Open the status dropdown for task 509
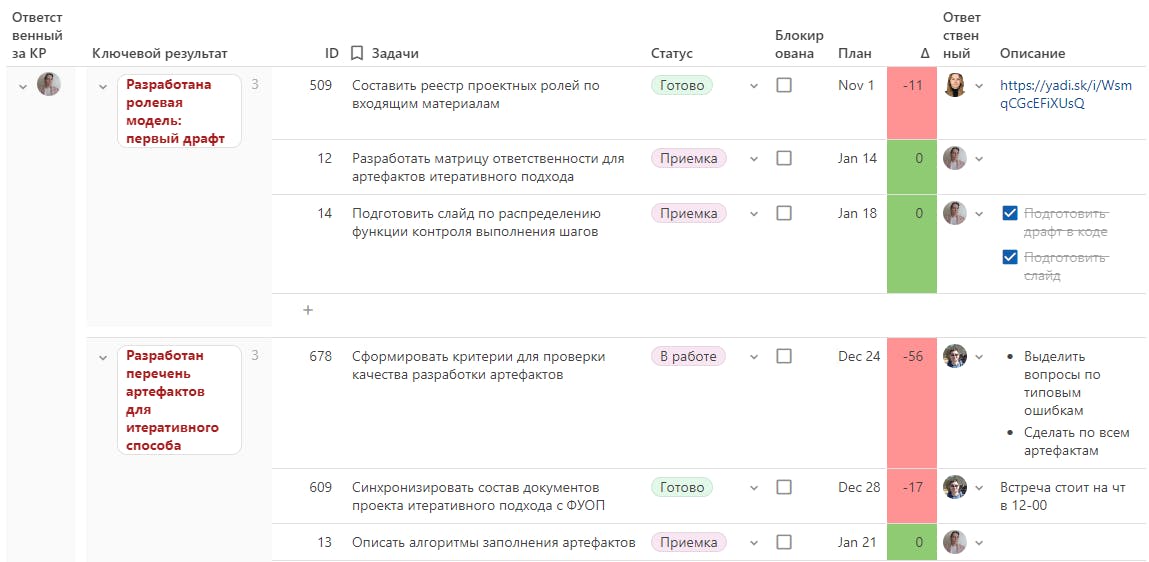This screenshot has width=1149, height=562. click(753, 86)
